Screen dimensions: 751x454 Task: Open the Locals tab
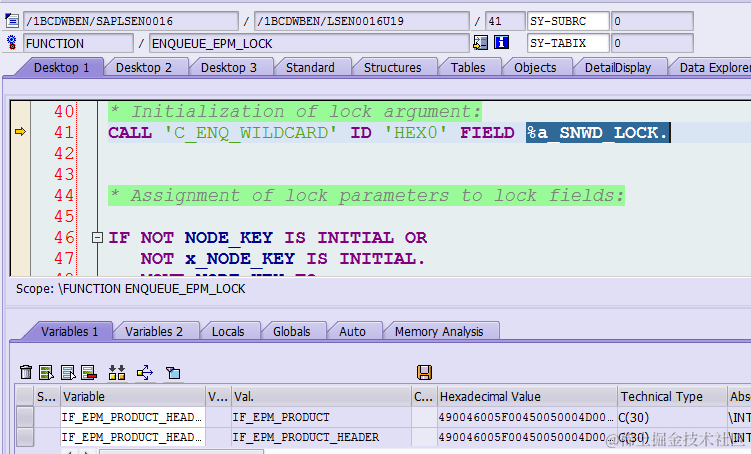tap(228, 331)
